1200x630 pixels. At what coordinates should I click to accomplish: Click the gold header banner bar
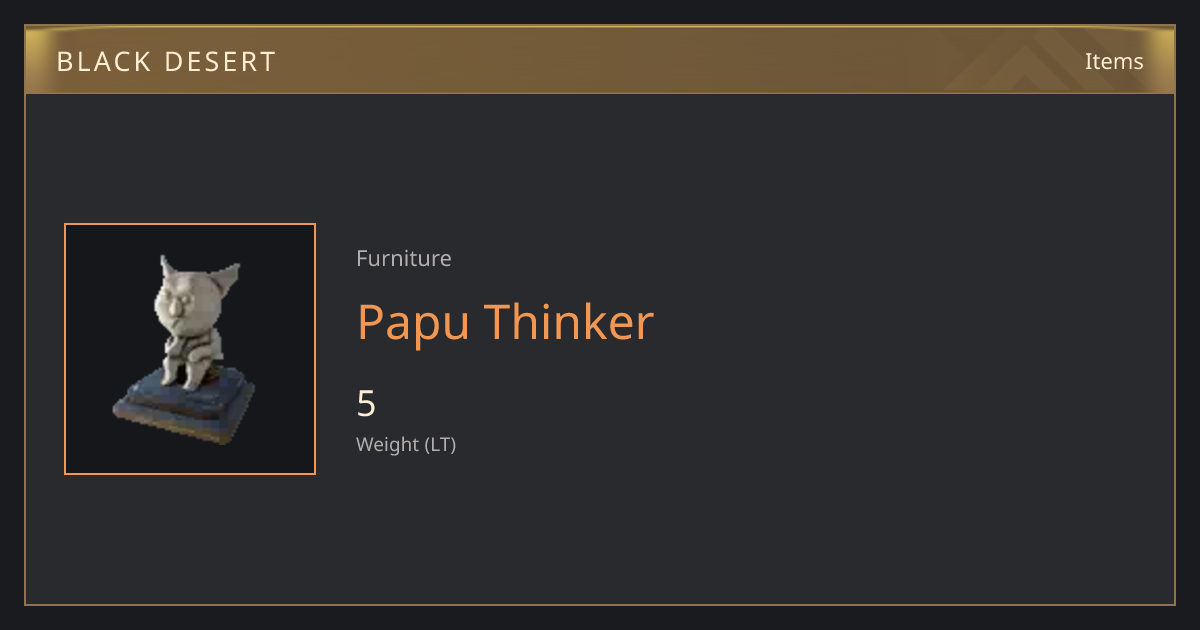point(600,60)
